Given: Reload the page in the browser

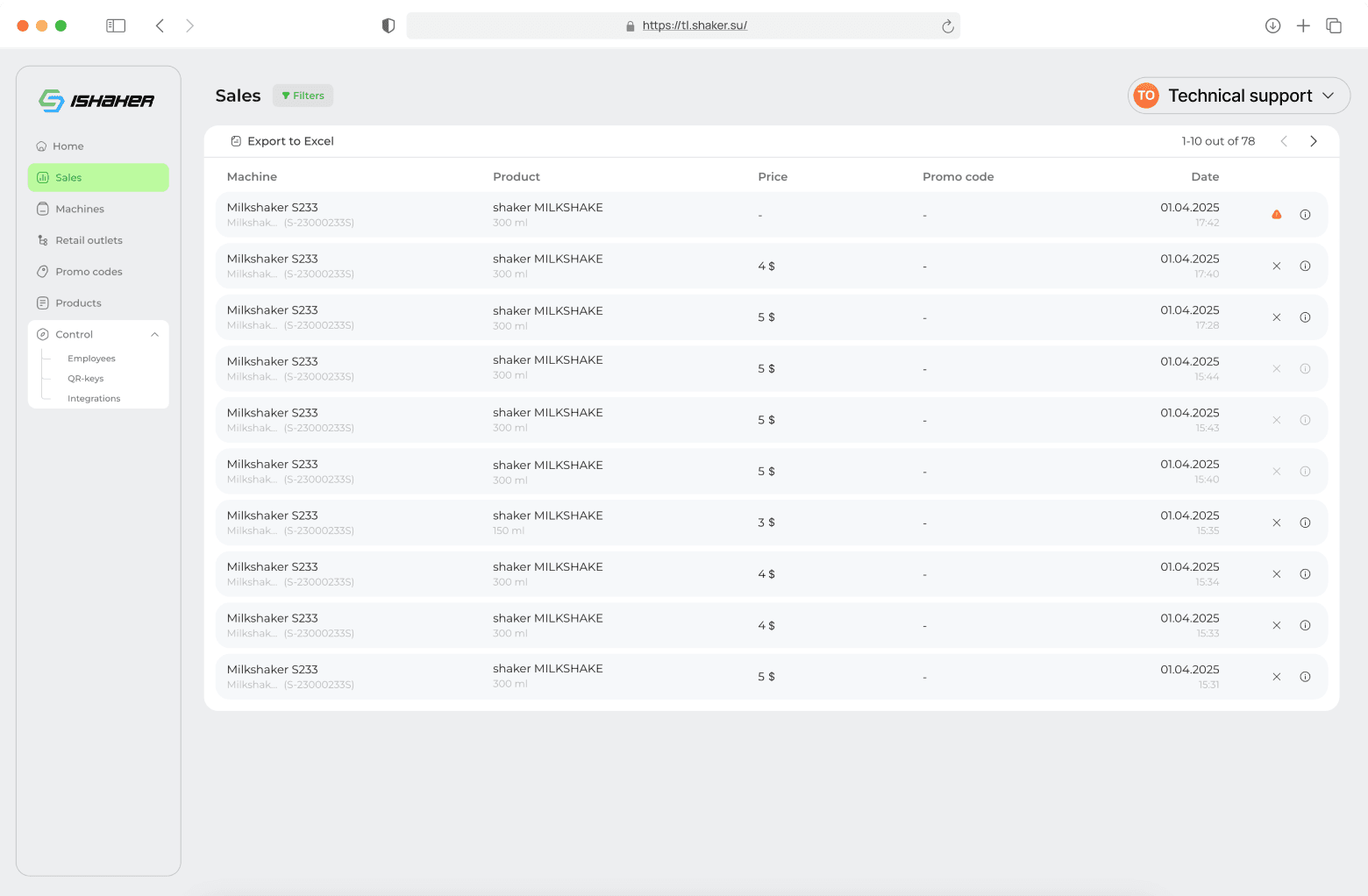Looking at the screenshot, I should click(948, 26).
